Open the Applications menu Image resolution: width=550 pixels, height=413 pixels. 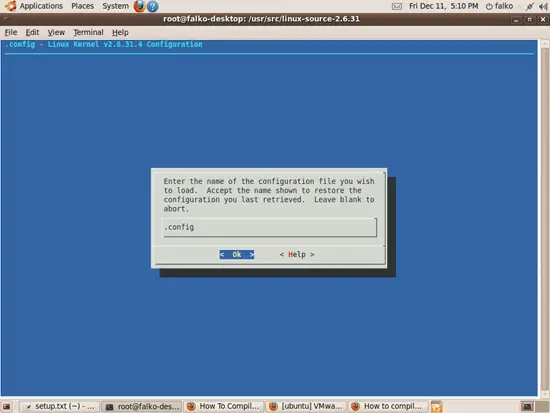41,6
